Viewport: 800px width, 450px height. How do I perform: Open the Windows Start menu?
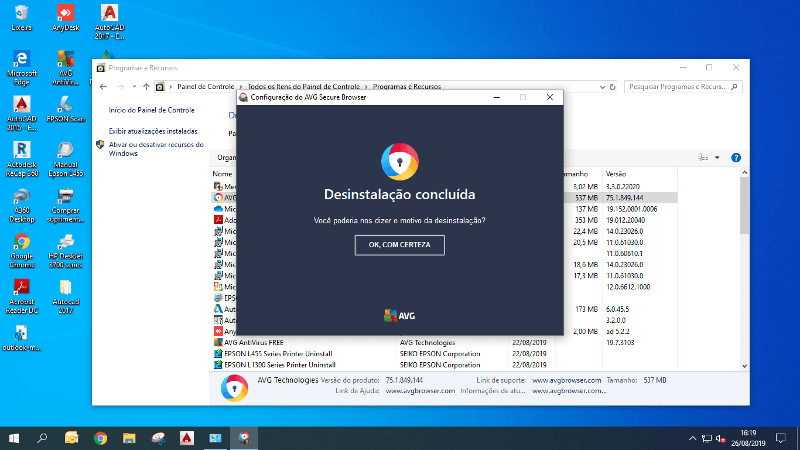click(14, 438)
